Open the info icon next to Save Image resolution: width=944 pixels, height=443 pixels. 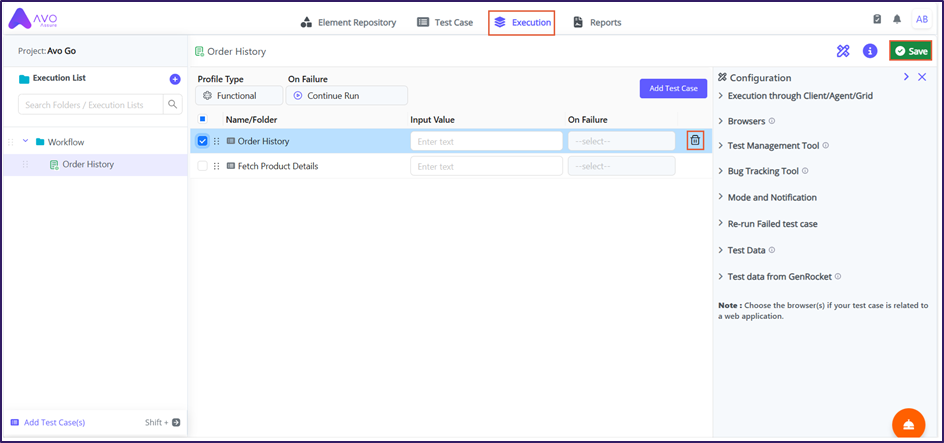[870, 51]
